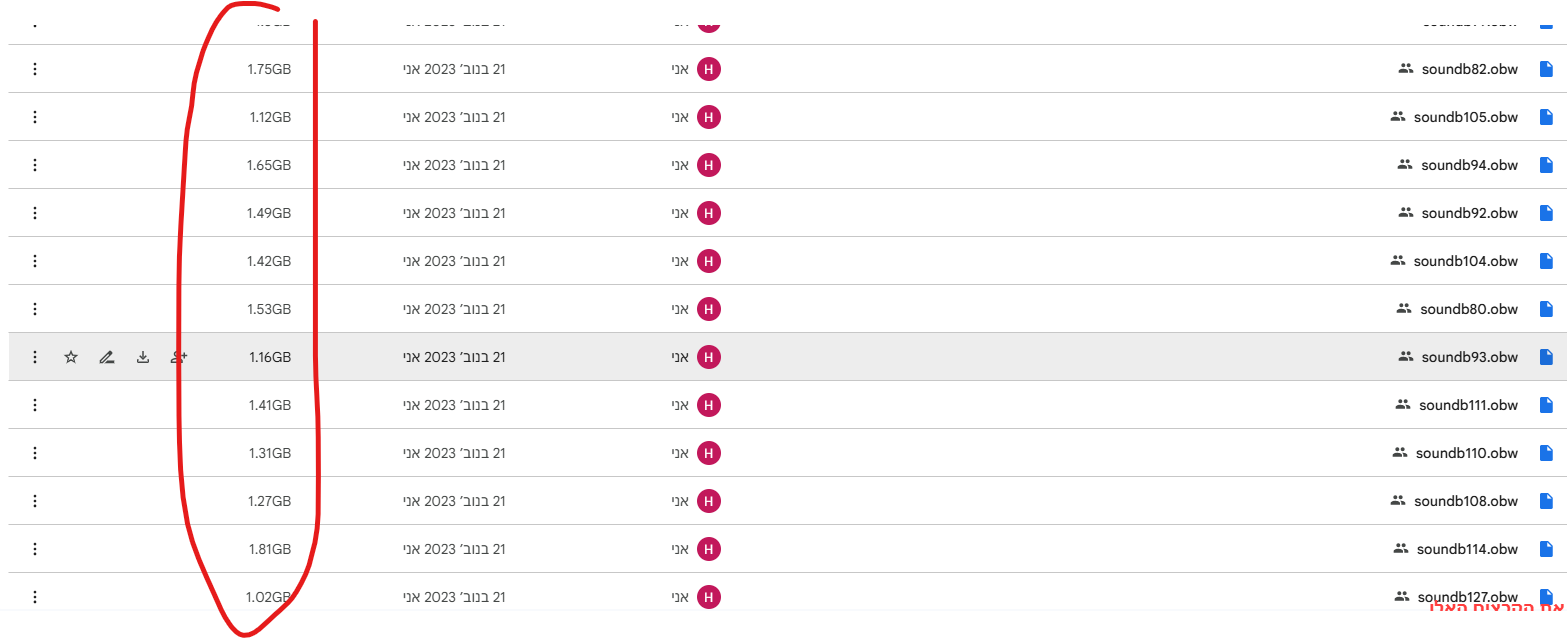Click the blue file icon of soundb104.obw
The height and width of the screenshot is (639, 1567).
pyautogui.click(x=1546, y=261)
